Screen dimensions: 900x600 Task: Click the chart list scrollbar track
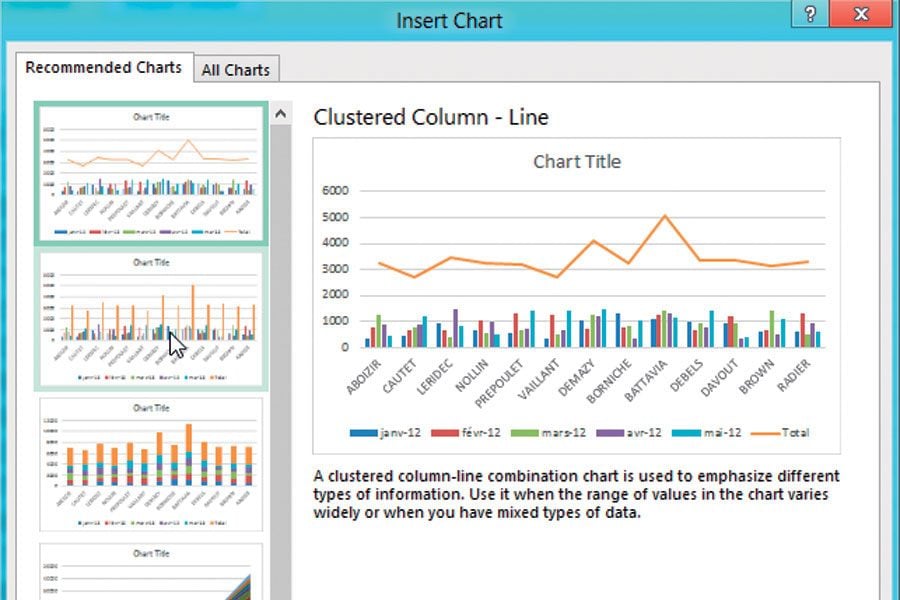pyautogui.click(x=280, y=362)
